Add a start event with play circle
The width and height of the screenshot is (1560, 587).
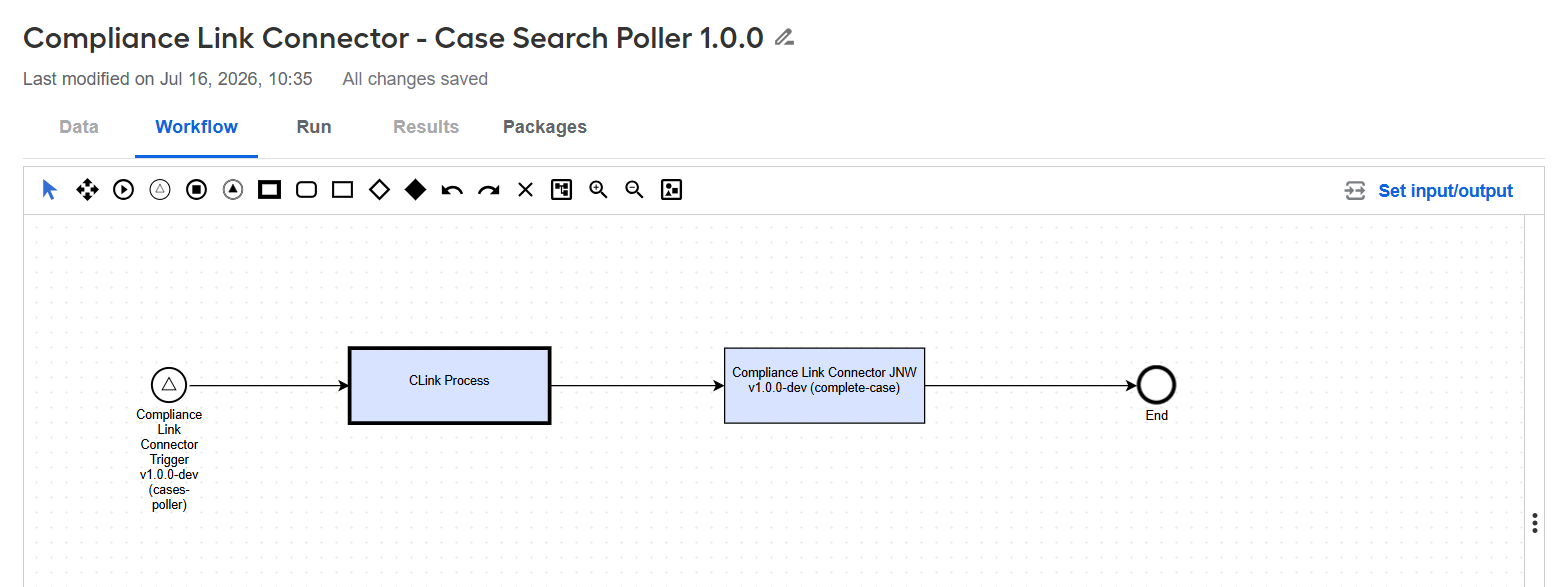point(123,190)
